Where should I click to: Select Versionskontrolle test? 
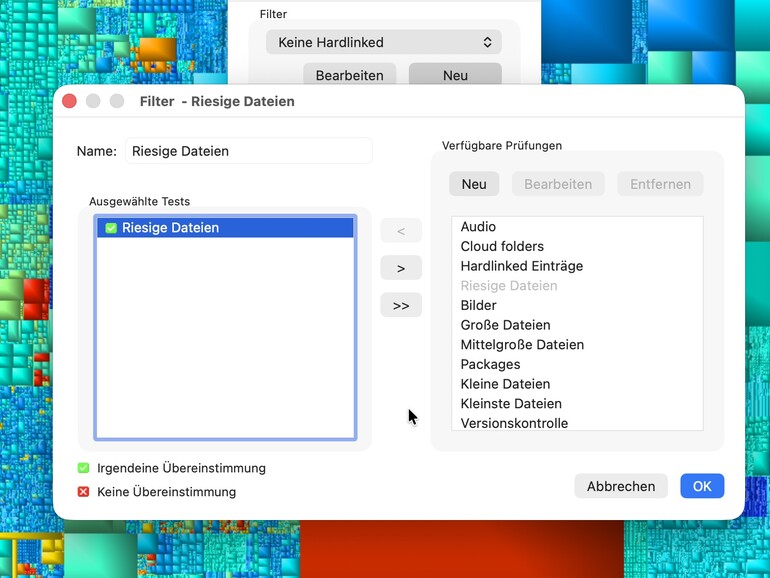(x=577, y=422)
